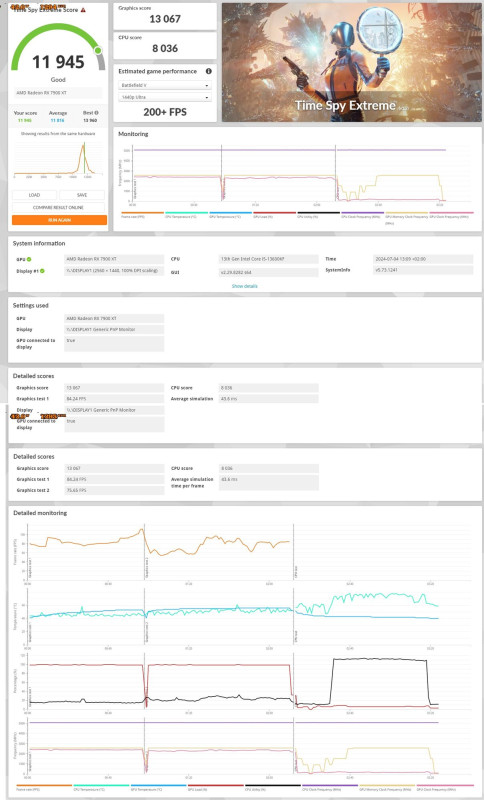This screenshot has width=484, height=800.
Task: Open the 1440p Ultra resolution dropdown
Action: (x=165, y=97)
